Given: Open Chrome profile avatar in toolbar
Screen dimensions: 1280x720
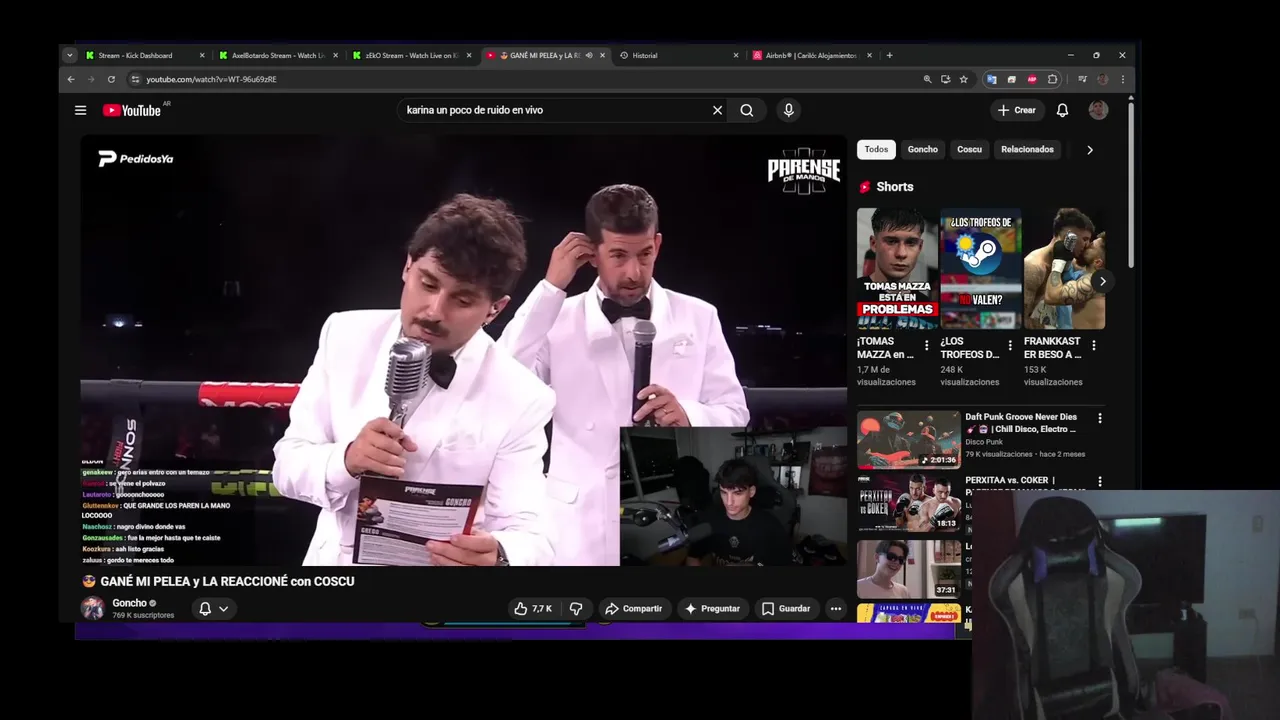Looking at the screenshot, I should (1102, 79).
